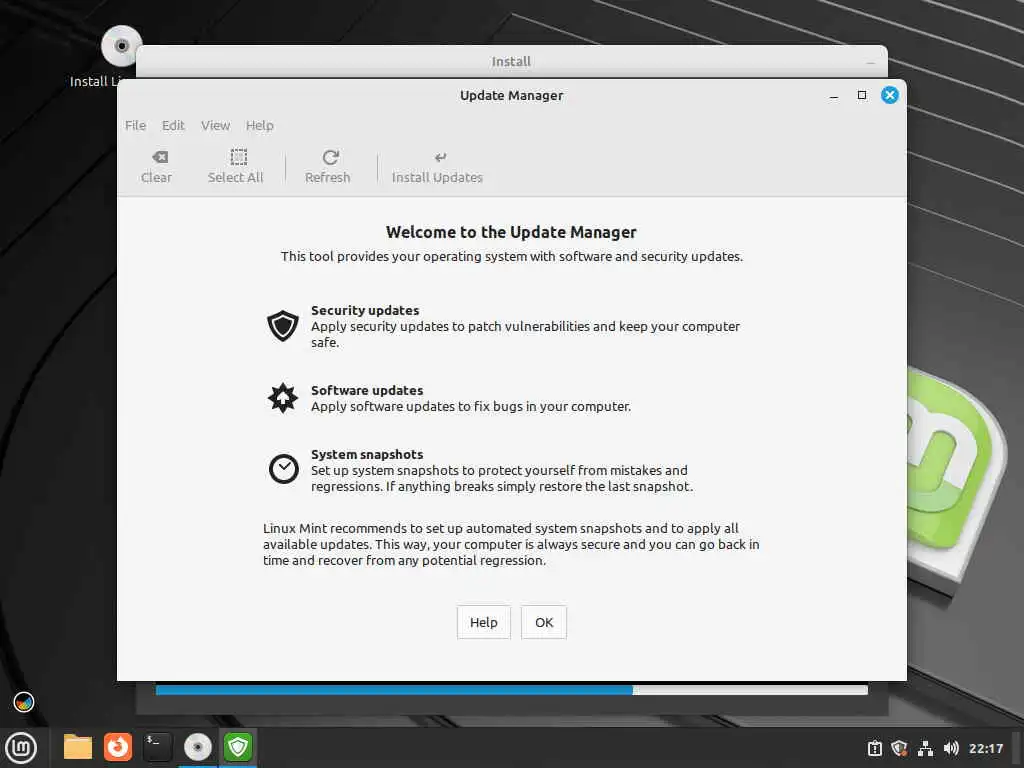Switch to the installer disc taskbar item
The height and width of the screenshot is (768, 1024).
pos(198,747)
